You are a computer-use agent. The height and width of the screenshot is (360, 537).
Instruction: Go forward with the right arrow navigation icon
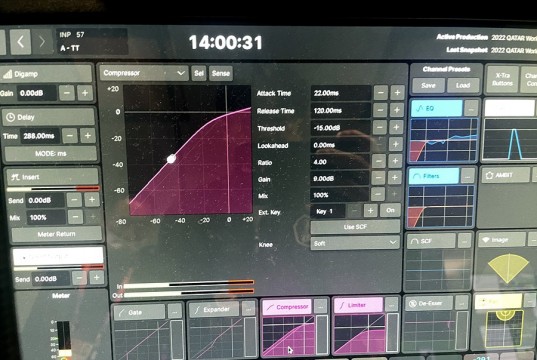click(x=42, y=42)
